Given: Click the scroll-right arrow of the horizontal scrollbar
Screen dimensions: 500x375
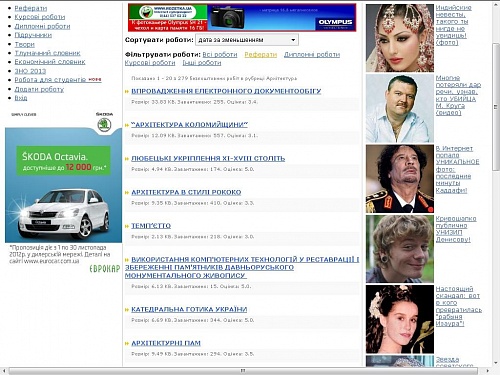Looking at the screenshot, I should click(487, 371).
